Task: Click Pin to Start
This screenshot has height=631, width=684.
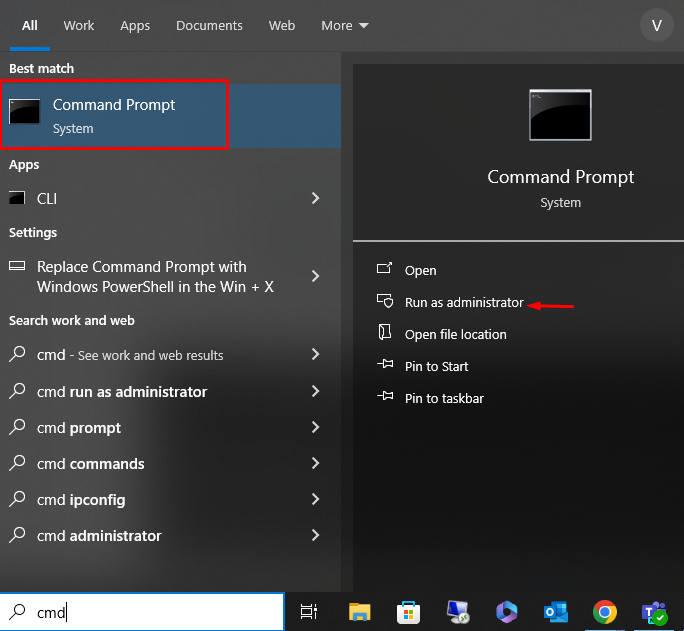Action: (x=436, y=366)
